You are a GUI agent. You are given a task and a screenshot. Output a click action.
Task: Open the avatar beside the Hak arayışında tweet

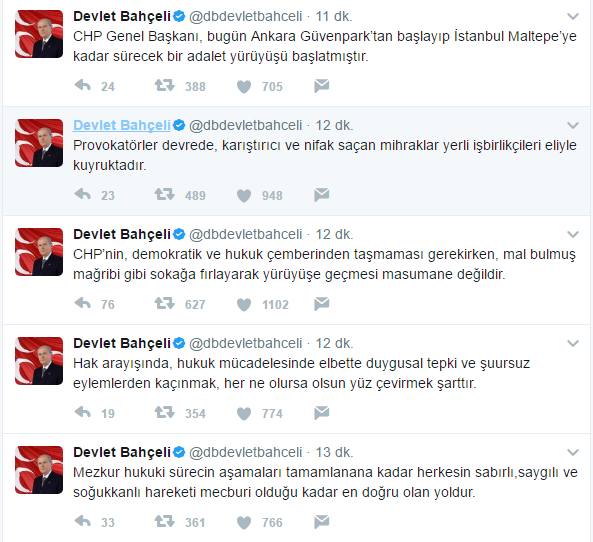tap(39, 361)
